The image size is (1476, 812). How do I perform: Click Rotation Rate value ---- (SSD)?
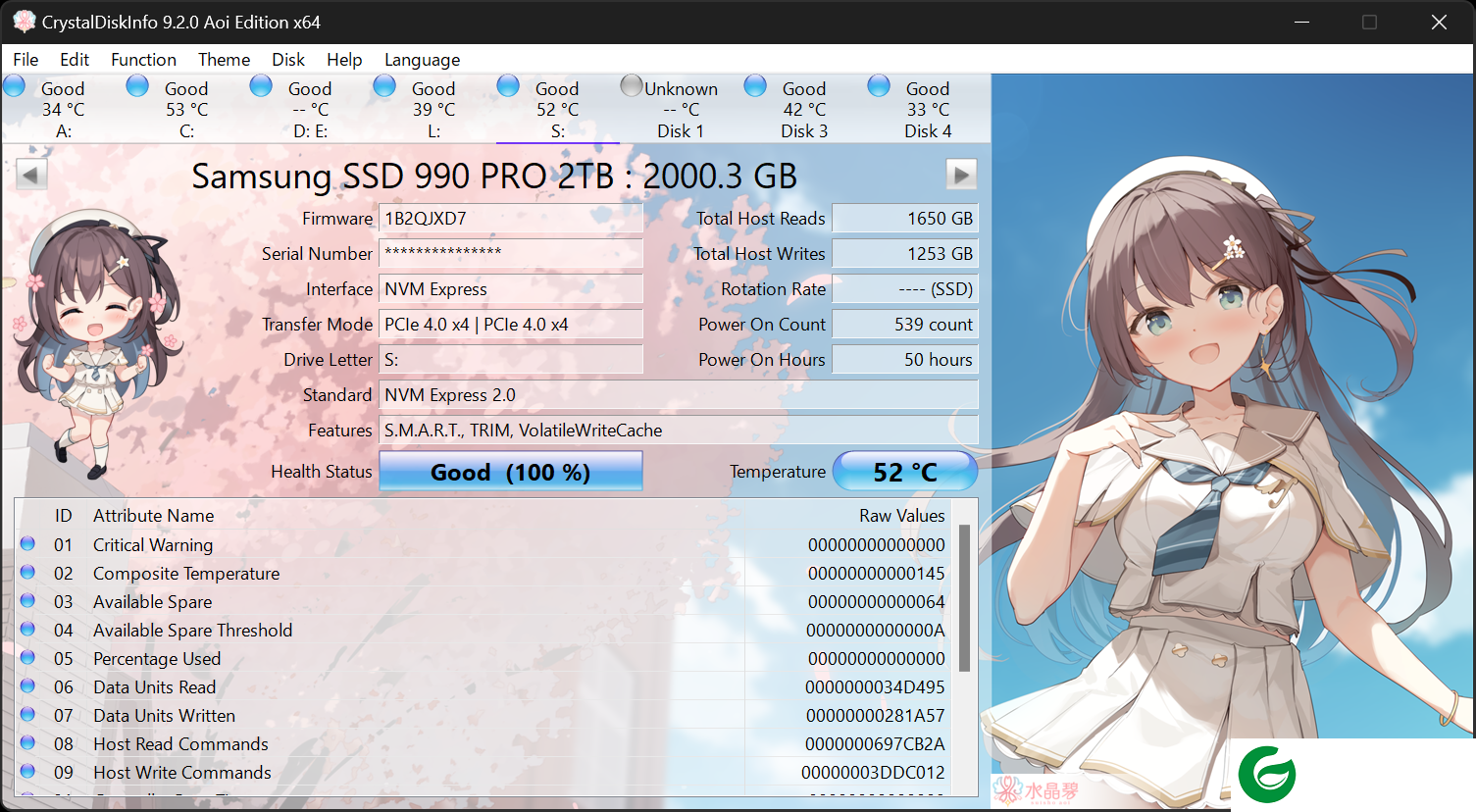[x=905, y=289]
